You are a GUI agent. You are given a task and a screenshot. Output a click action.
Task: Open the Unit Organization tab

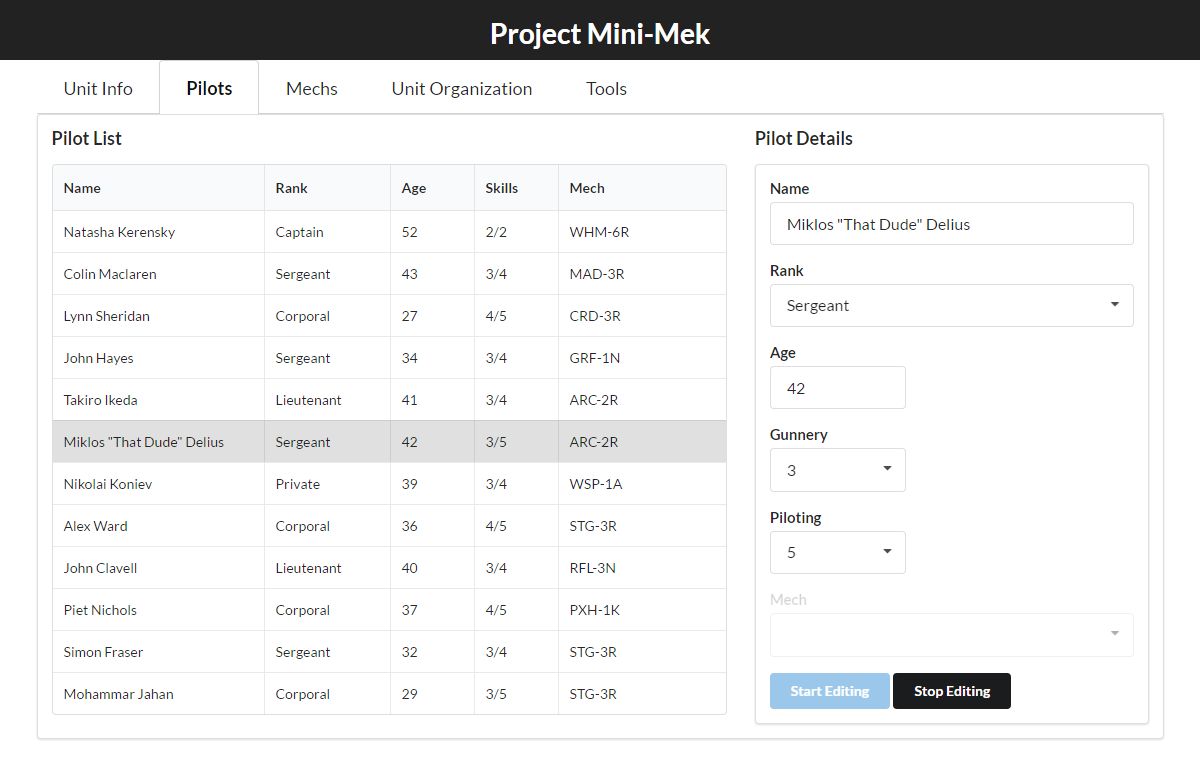pos(462,88)
